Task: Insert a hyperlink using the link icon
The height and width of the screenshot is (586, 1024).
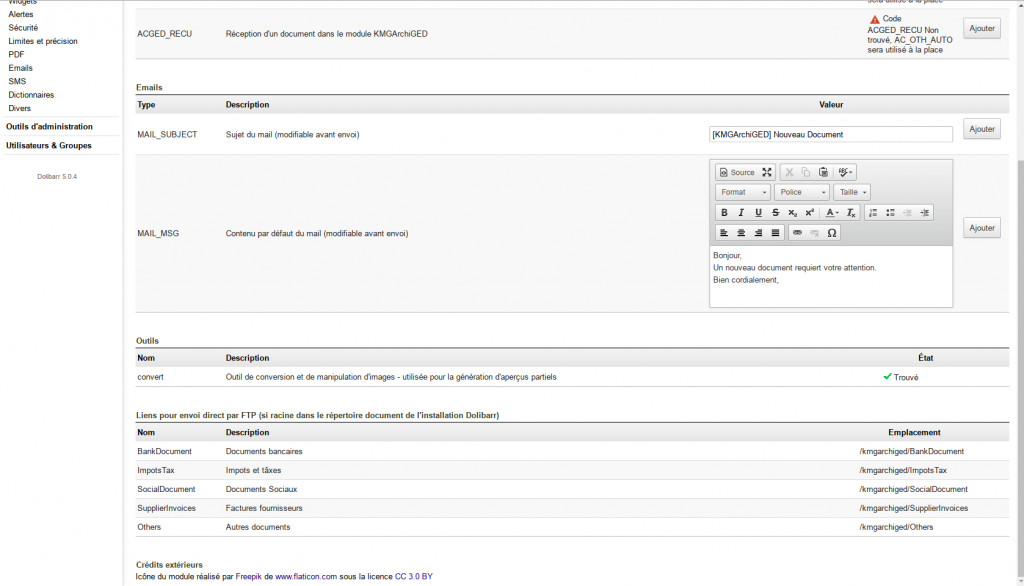Action: coord(797,233)
